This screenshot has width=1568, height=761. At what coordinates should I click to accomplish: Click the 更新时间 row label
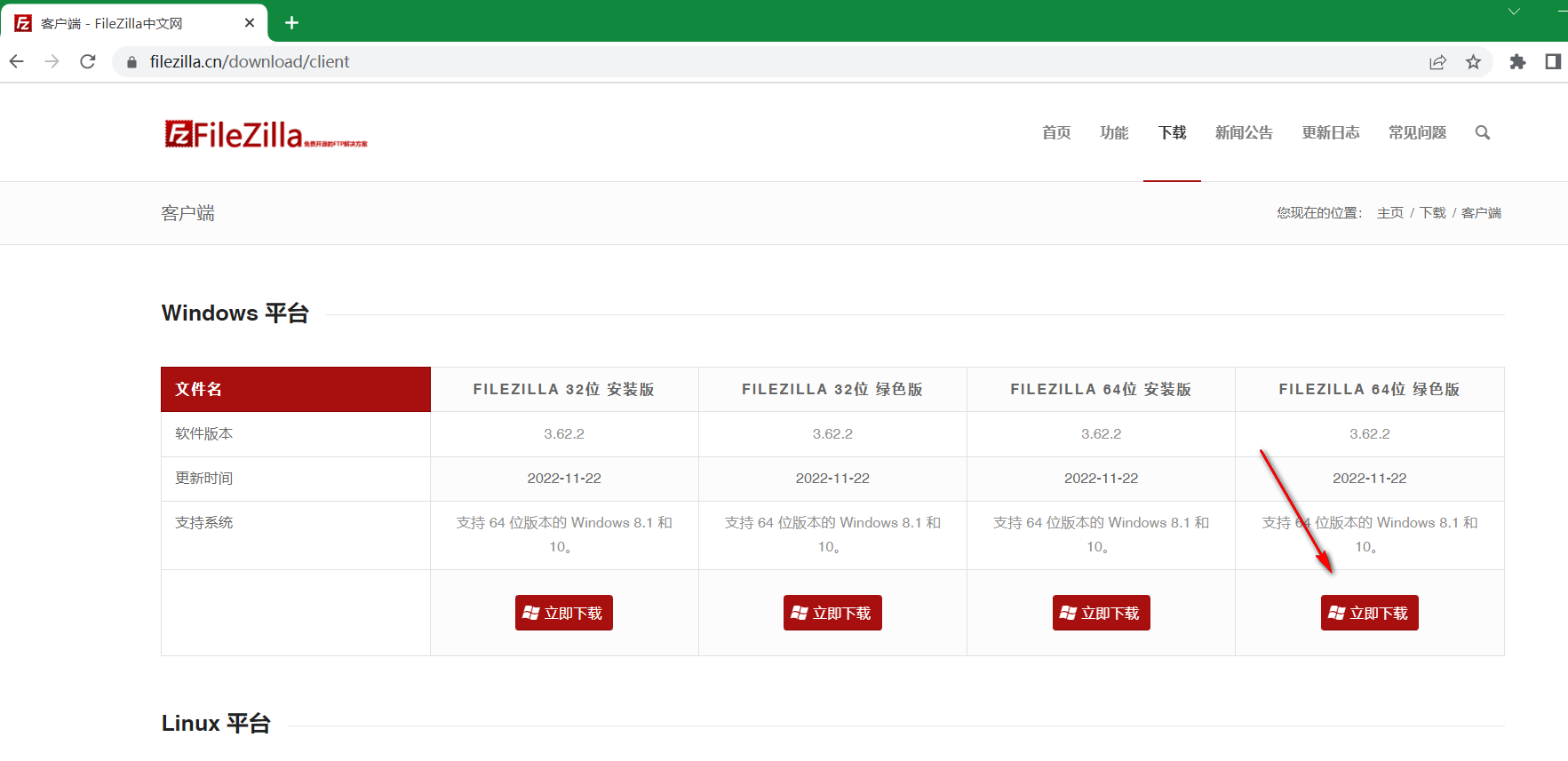point(203,479)
